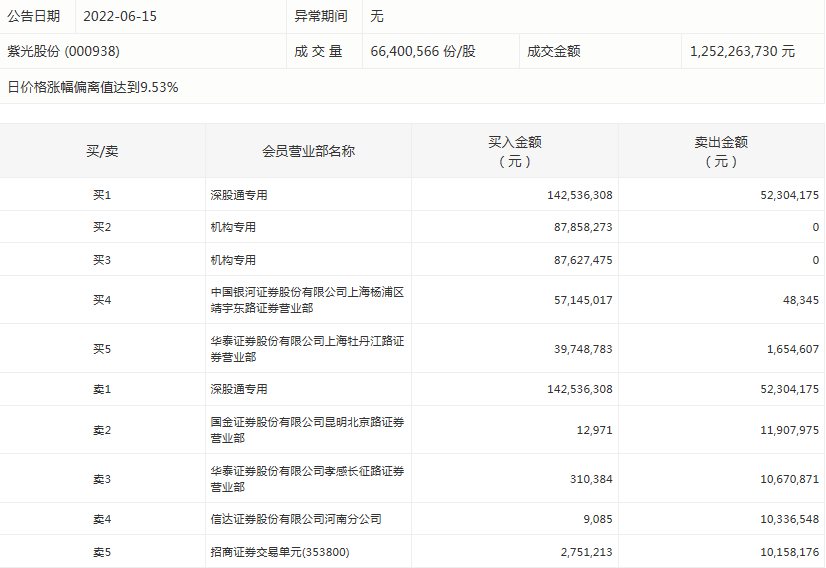Select the sell amount 11,907,975
826x568 pixels.
pos(789,430)
